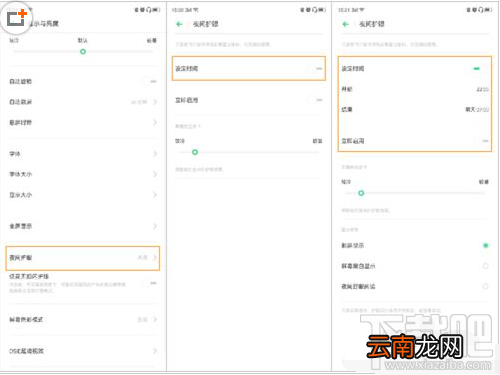This screenshot has width=500, height=375.
Task: Open 自动息屏 via its chevron
Action: pos(155,102)
